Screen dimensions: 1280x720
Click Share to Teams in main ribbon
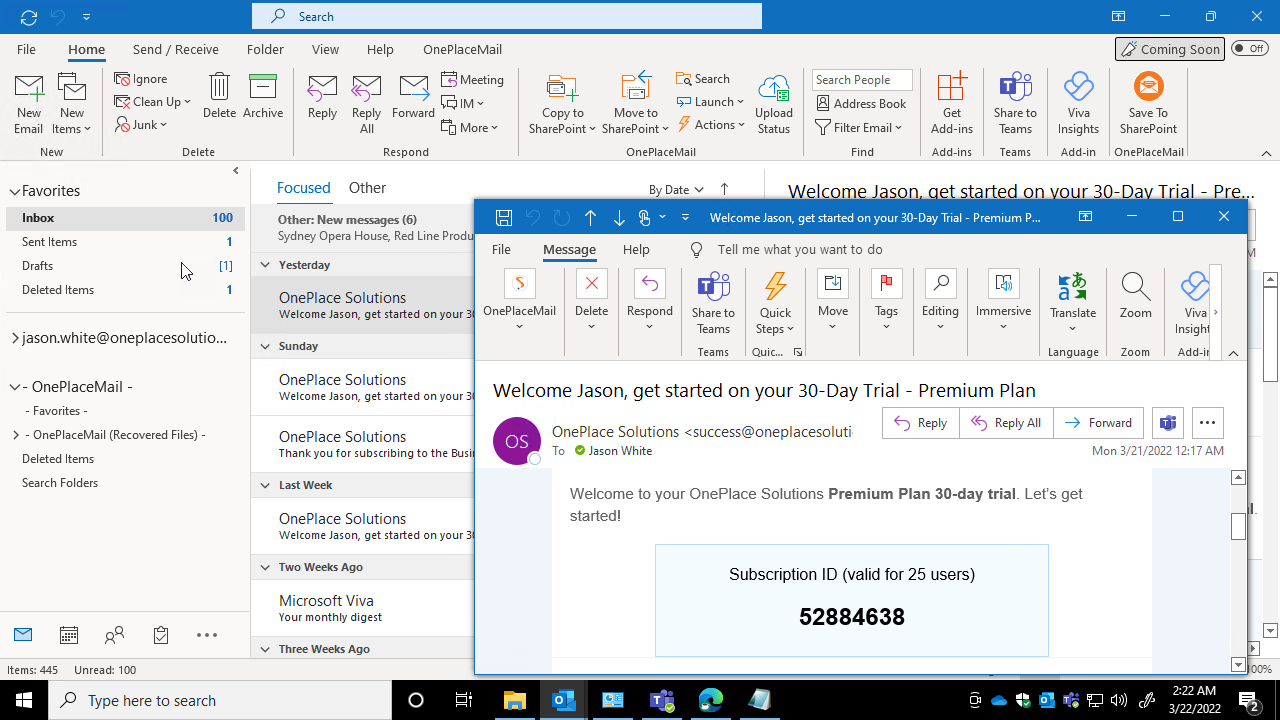(x=1015, y=104)
